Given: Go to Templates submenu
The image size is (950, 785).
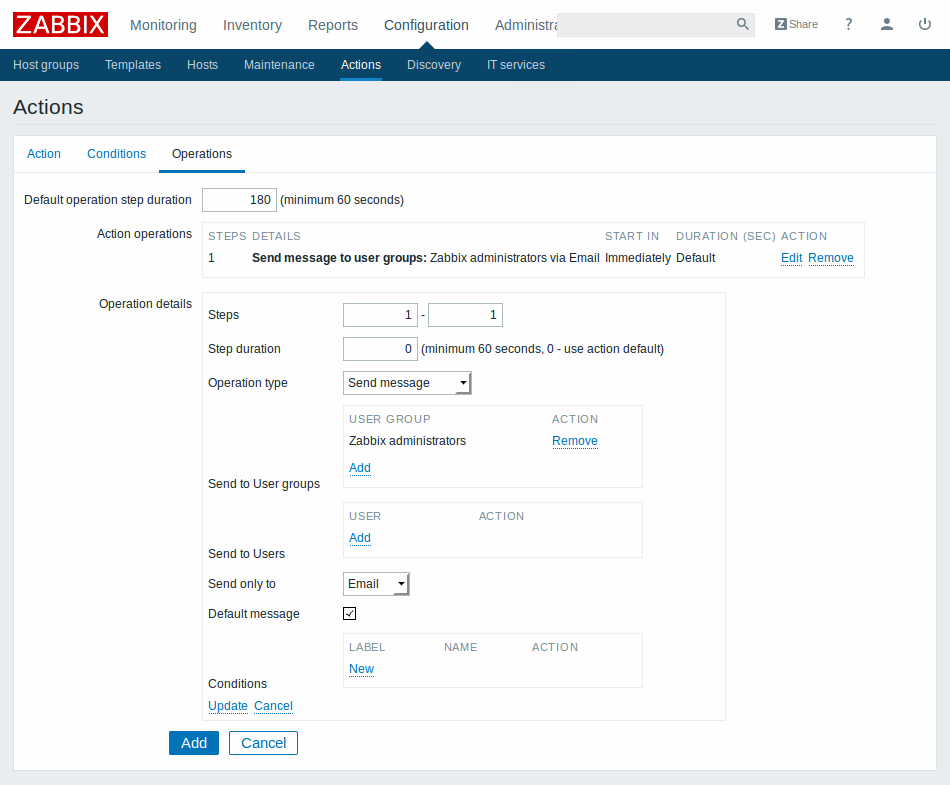Looking at the screenshot, I should coord(133,65).
